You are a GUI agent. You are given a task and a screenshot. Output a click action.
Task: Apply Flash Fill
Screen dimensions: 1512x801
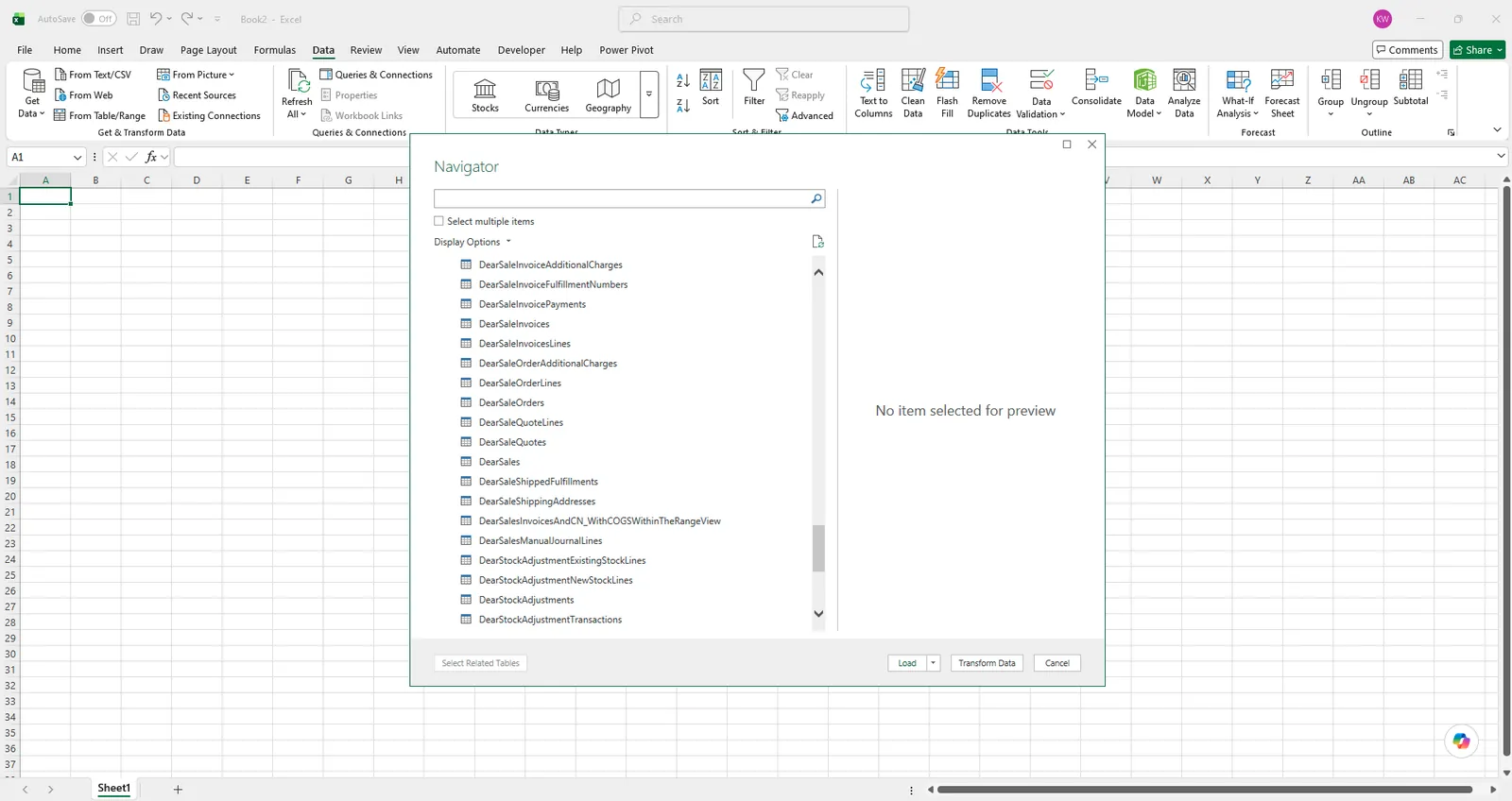point(947,94)
